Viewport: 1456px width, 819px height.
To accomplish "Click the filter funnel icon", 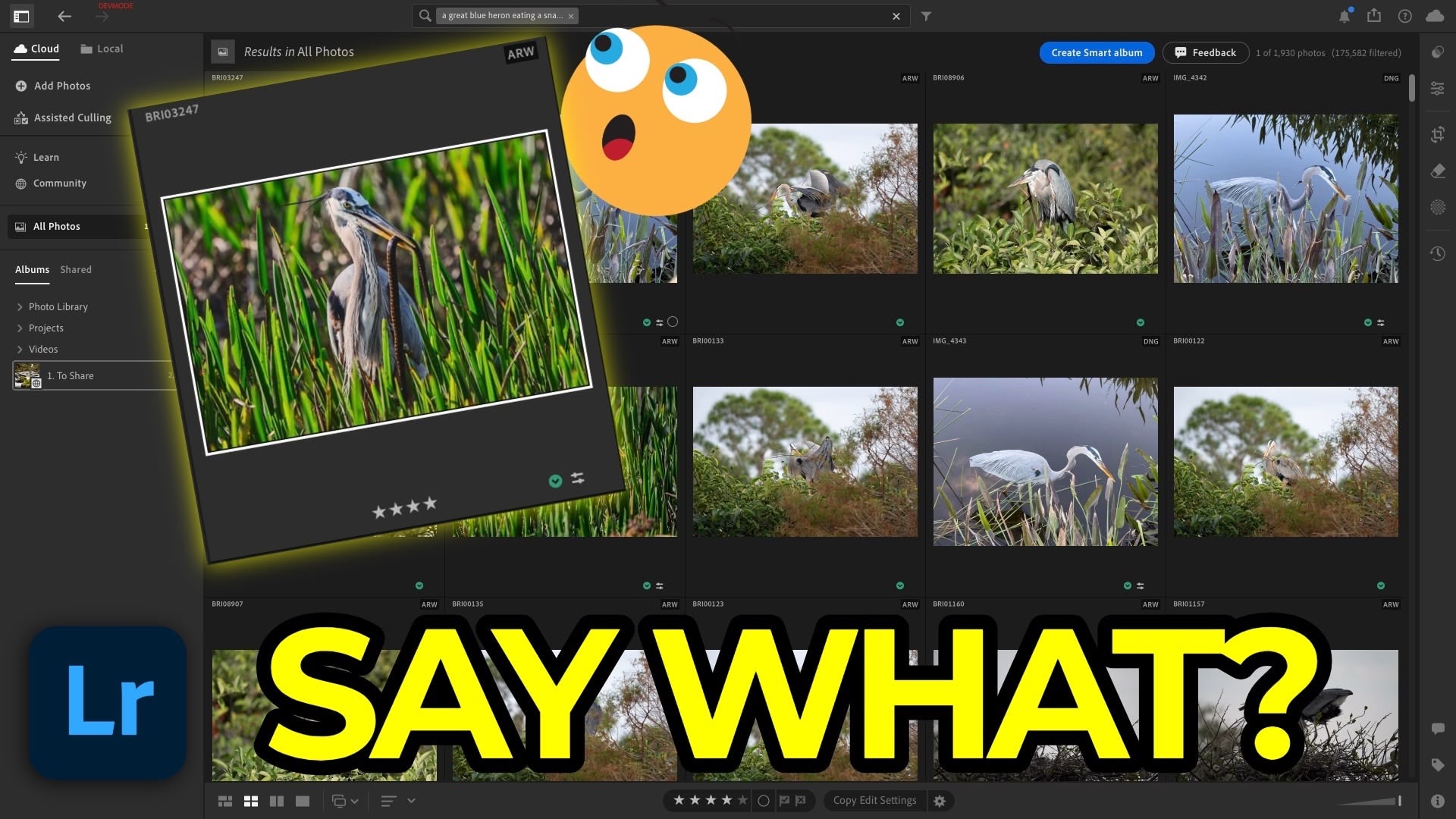I will pyautogui.click(x=926, y=16).
